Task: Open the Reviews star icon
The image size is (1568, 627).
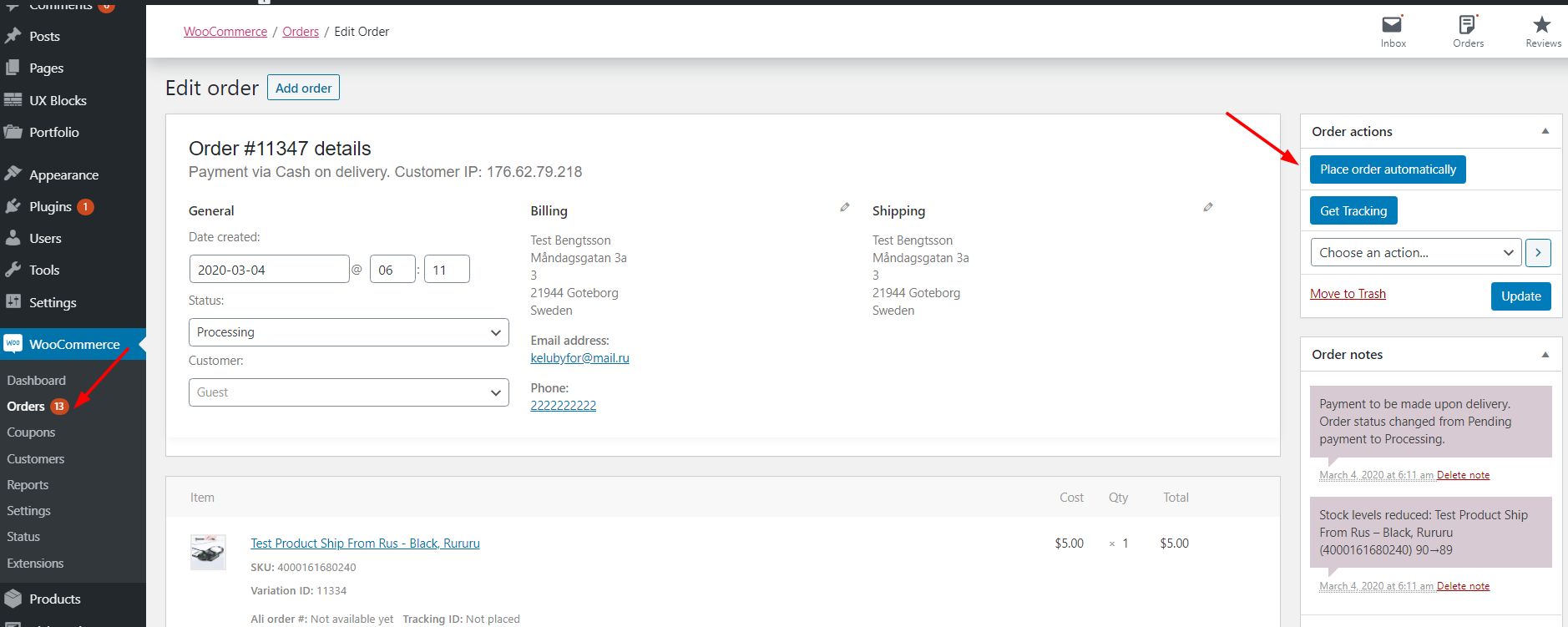Action: tap(1542, 25)
